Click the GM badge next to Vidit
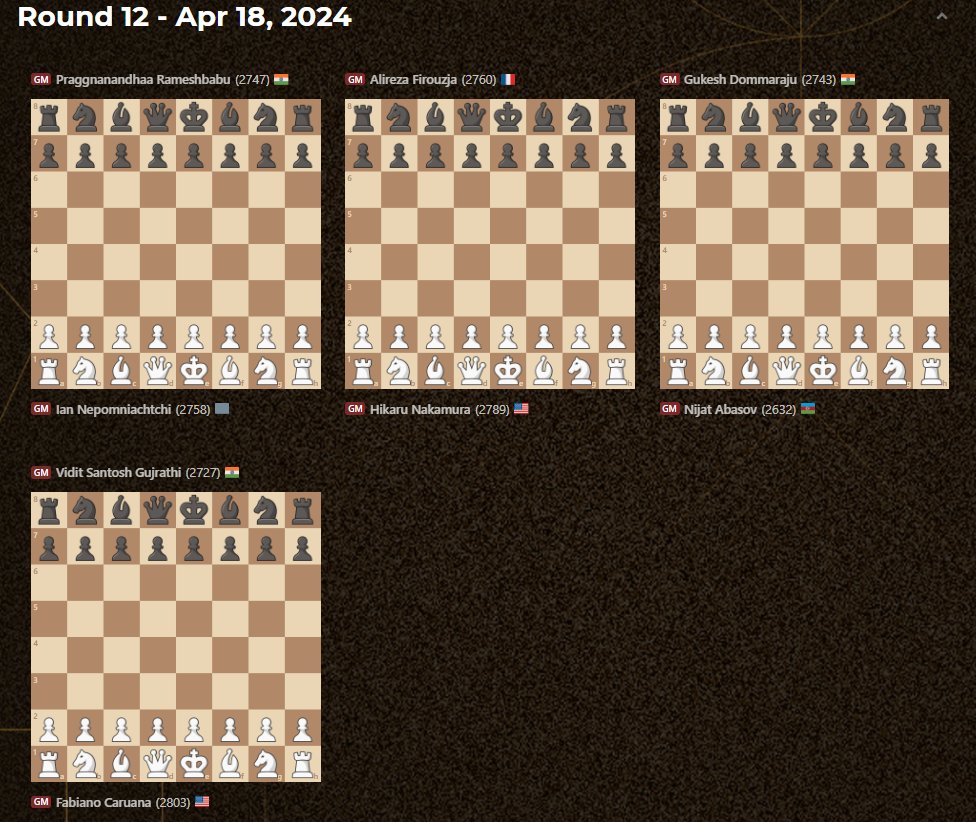The width and height of the screenshot is (976, 822). tap(41, 472)
